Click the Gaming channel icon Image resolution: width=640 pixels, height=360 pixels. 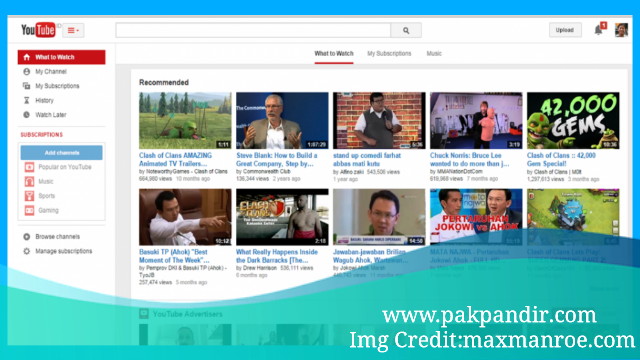tap(29, 210)
